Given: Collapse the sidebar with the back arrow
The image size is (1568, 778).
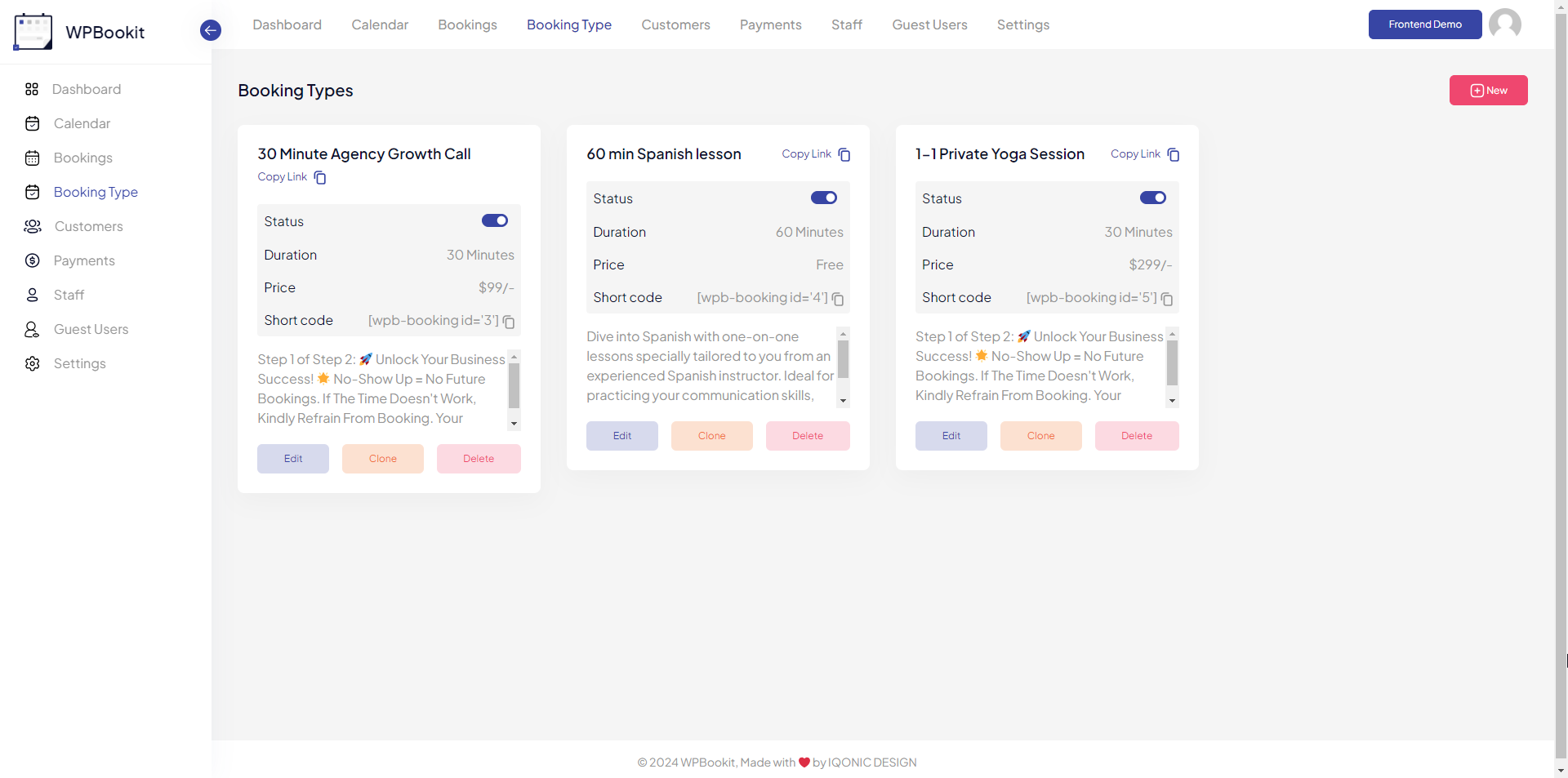Looking at the screenshot, I should click(x=210, y=30).
